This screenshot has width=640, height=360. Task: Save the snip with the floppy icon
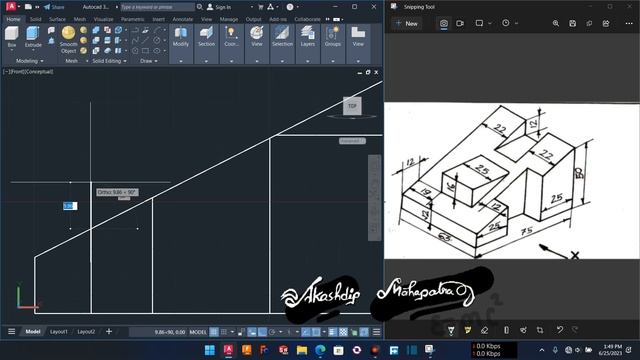572,23
